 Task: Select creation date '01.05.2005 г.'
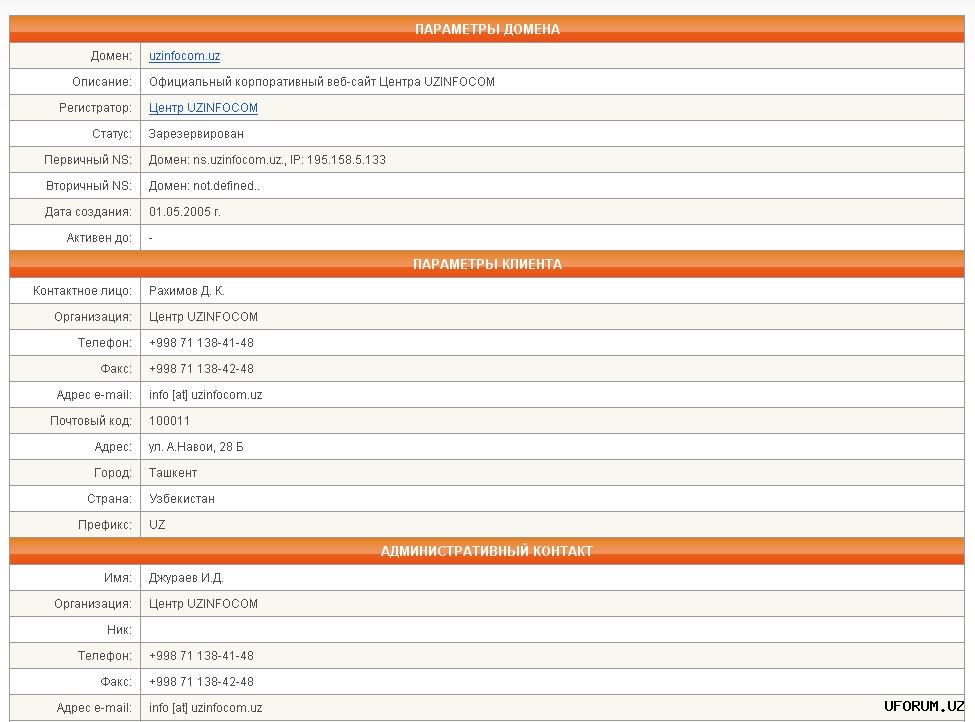pos(185,212)
